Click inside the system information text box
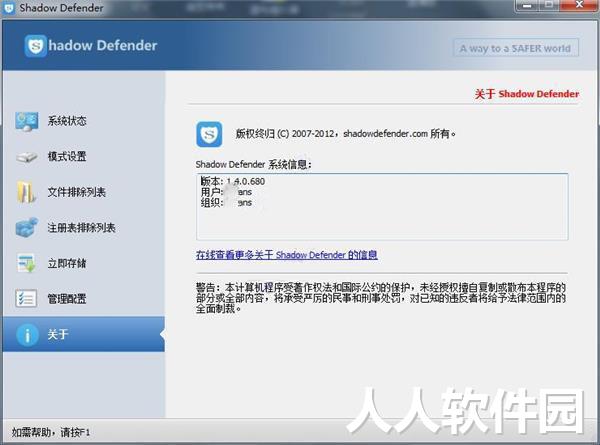This screenshot has width=600, height=445. (382, 207)
